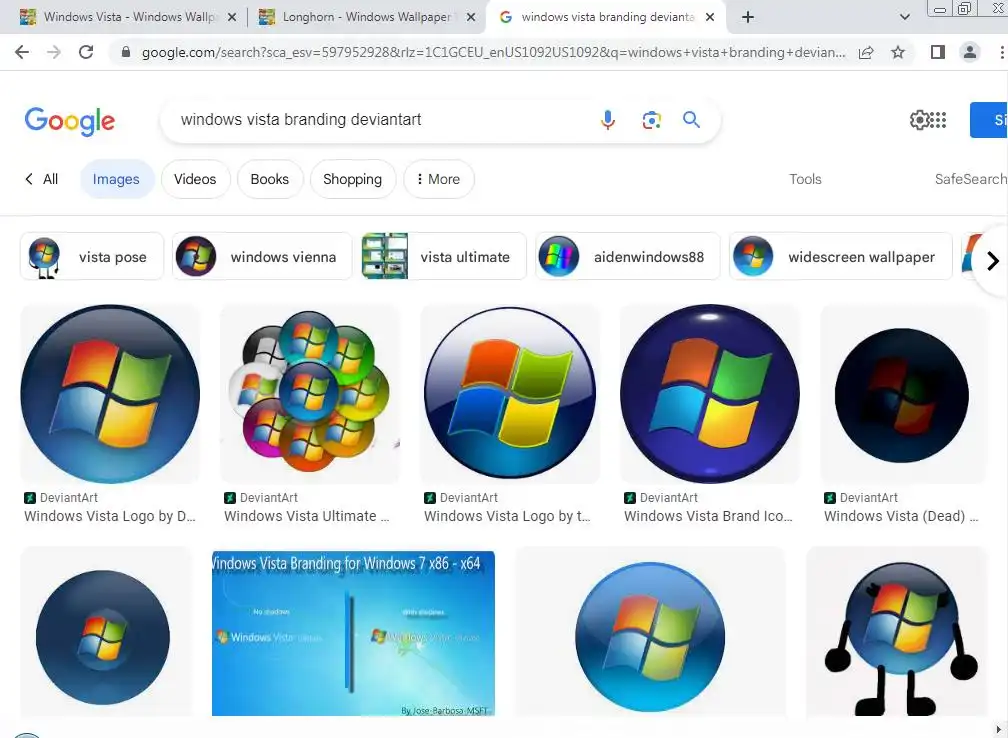Click the URL address bar
This screenshot has width=1008, height=738.
coord(493,53)
